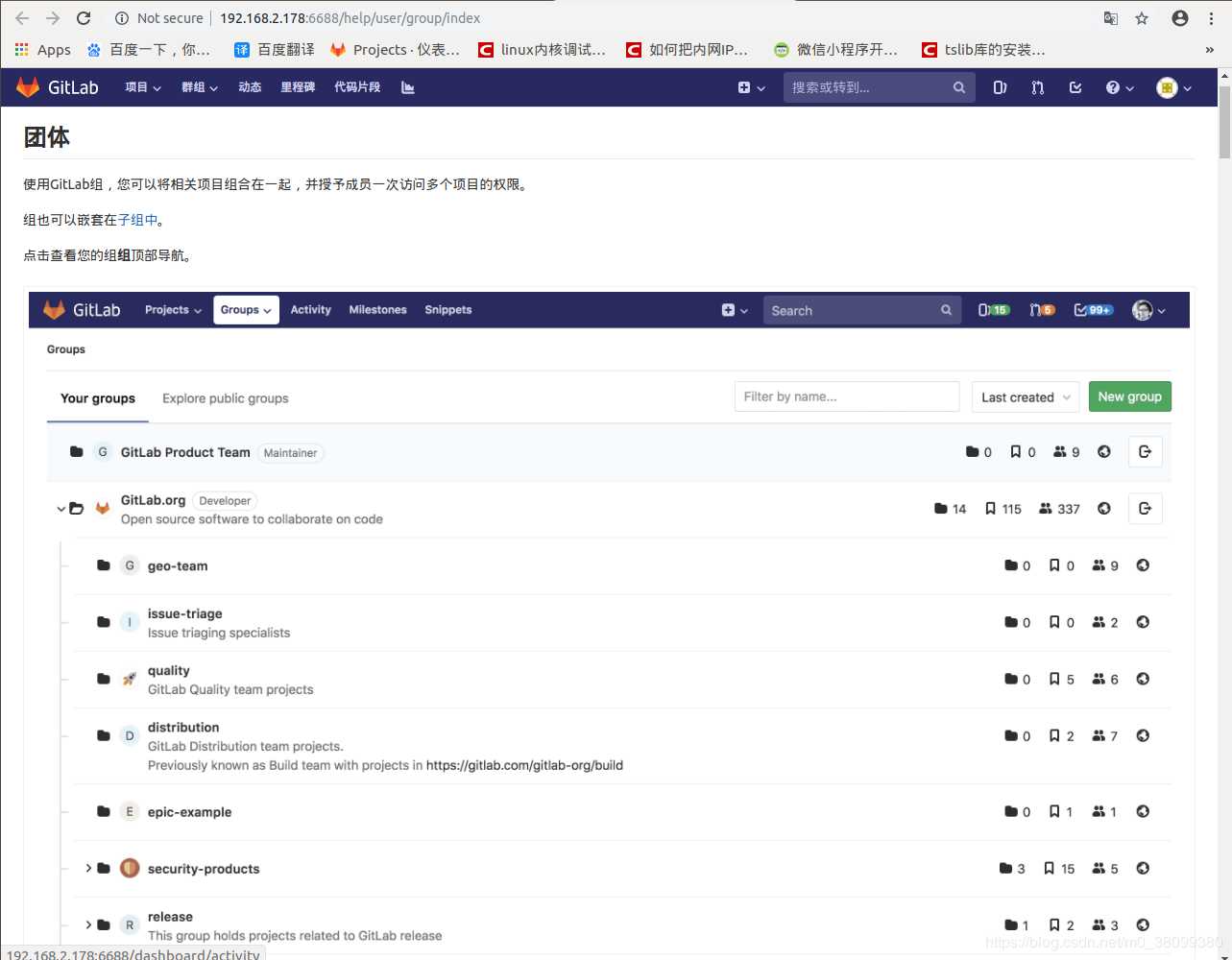1232x960 pixels.
Task: Open the Apps bookmarks shortcut
Action: (x=42, y=50)
